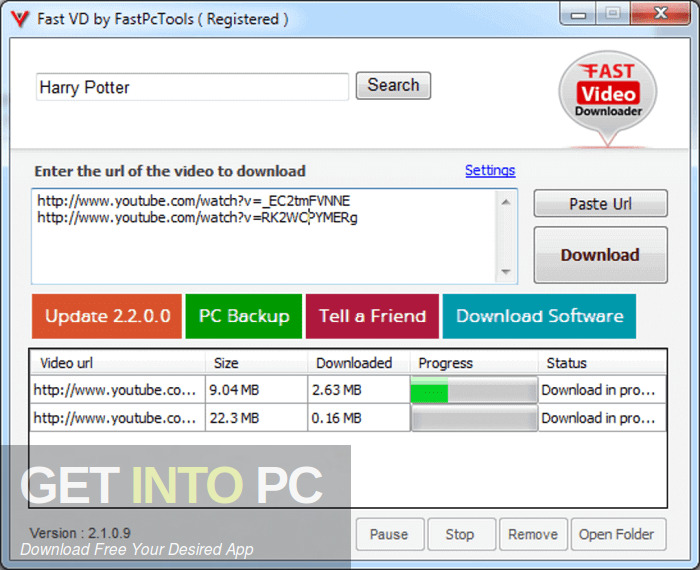700x570 pixels.
Task: Click the Search button
Action: pyautogui.click(x=393, y=85)
